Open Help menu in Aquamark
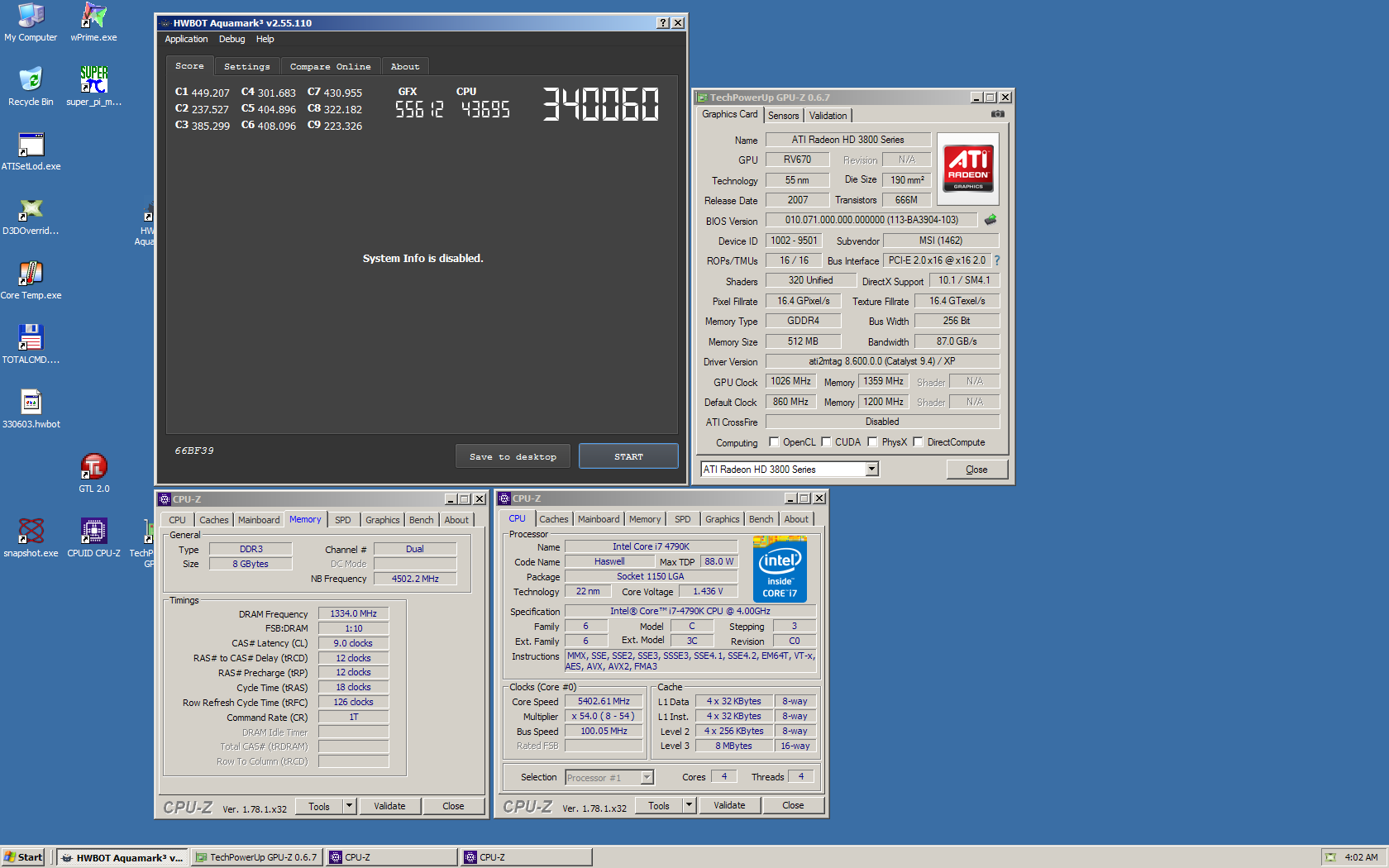The height and width of the screenshot is (868, 1389). (x=265, y=39)
